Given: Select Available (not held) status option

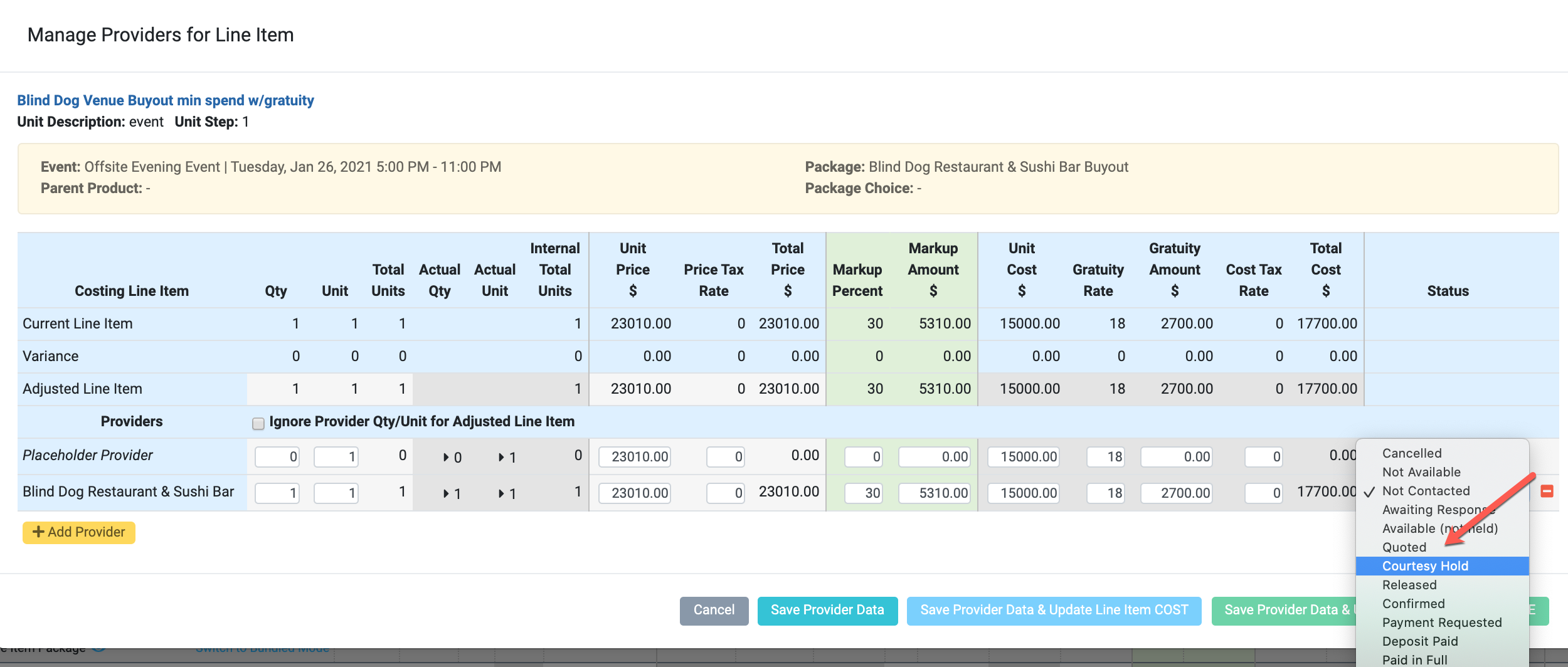Looking at the screenshot, I should pyautogui.click(x=1442, y=528).
